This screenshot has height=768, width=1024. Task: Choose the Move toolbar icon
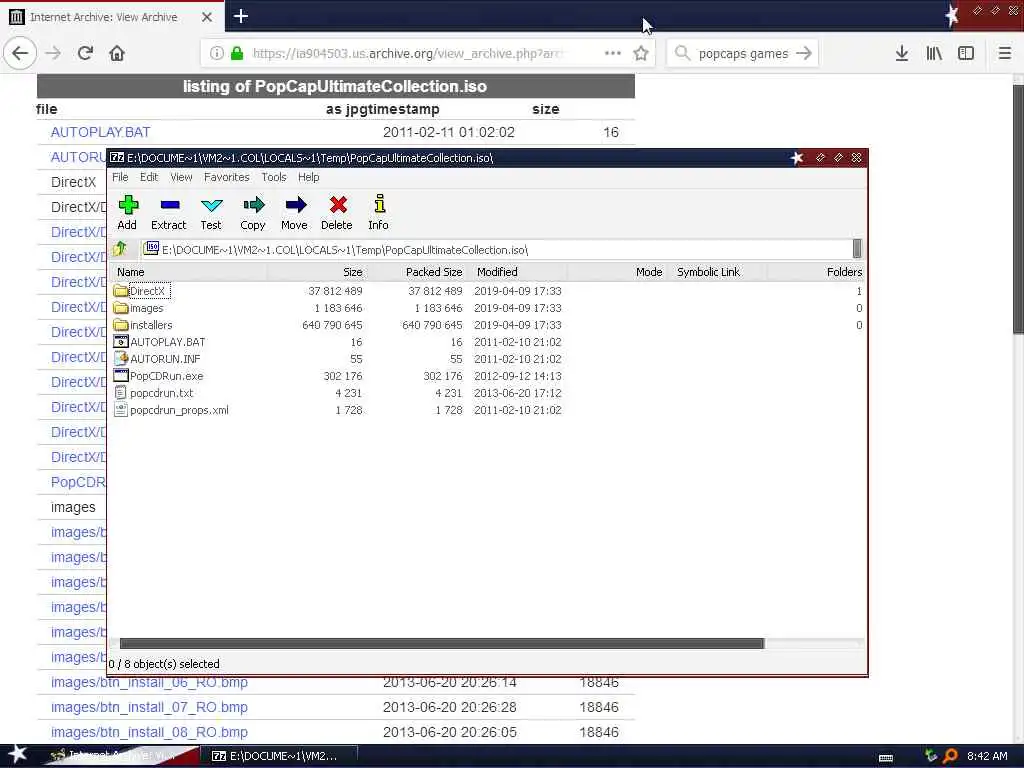[295, 205]
